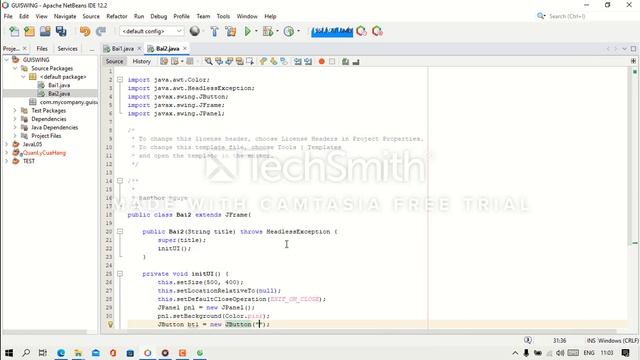The image size is (640, 360).
Task: Click the Undo arrow icon
Action: pyautogui.click(x=85, y=31)
